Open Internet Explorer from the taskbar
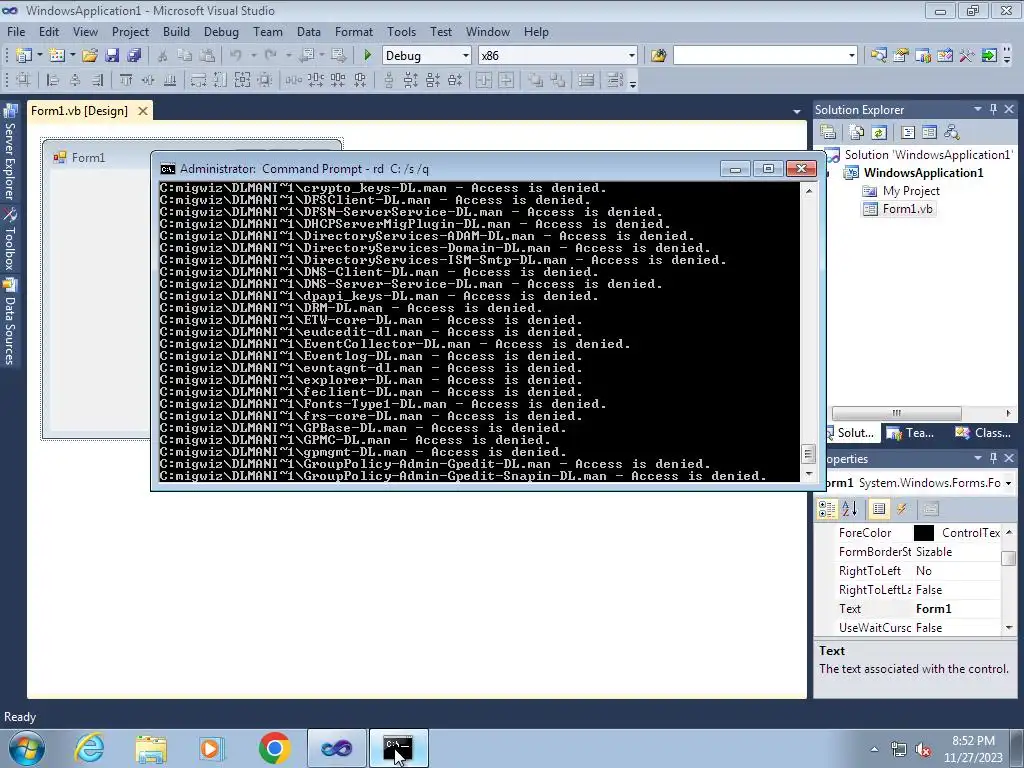The image size is (1024, 768). [89, 748]
